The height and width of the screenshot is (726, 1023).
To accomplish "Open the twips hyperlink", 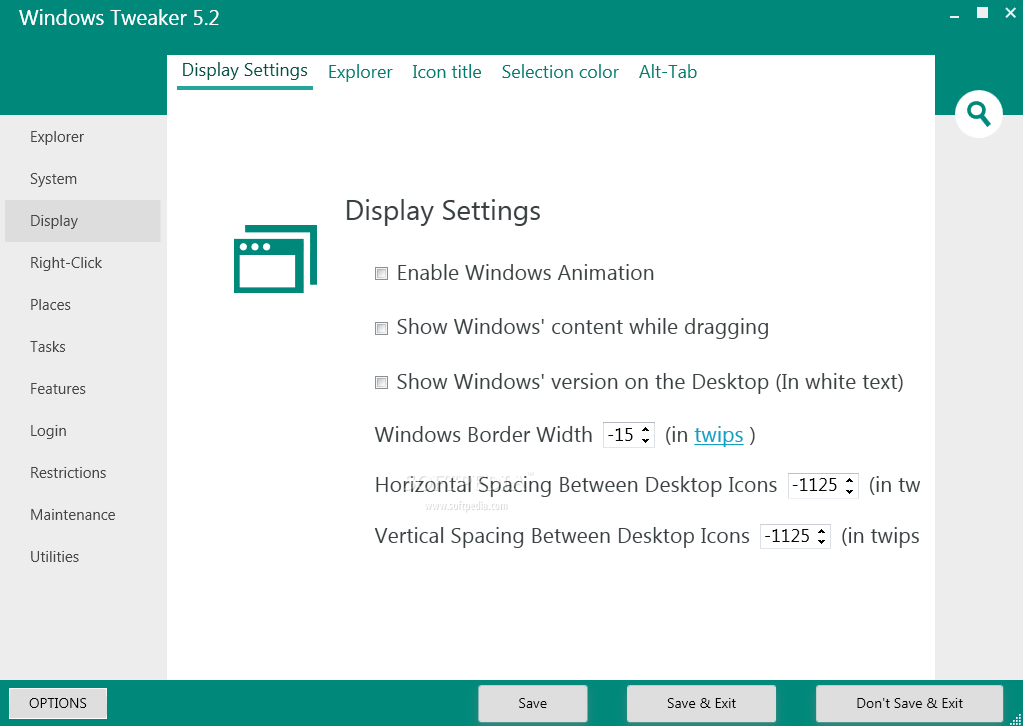I will (x=718, y=435).
